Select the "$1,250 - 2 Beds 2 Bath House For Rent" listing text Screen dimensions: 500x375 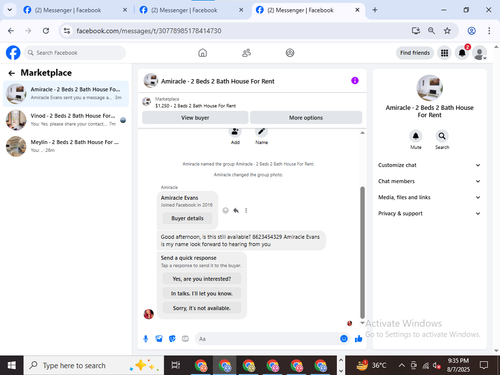(x=195, y=106)
